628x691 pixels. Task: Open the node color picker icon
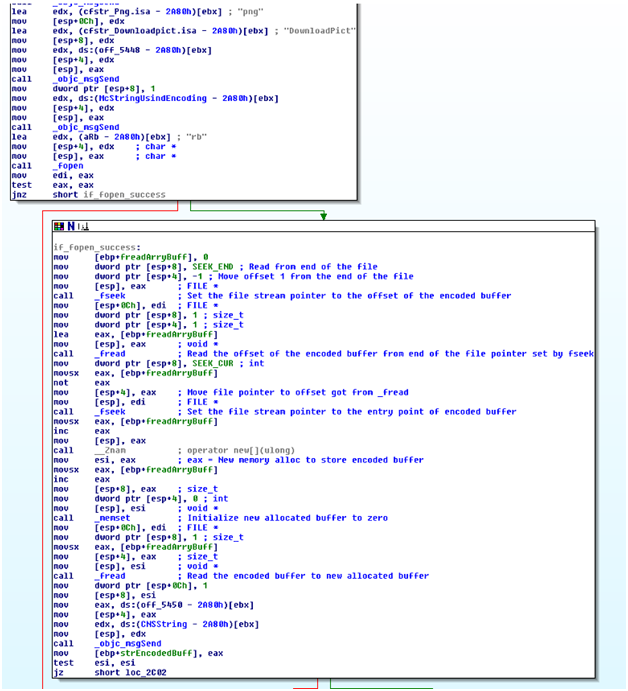click(59, 227)
